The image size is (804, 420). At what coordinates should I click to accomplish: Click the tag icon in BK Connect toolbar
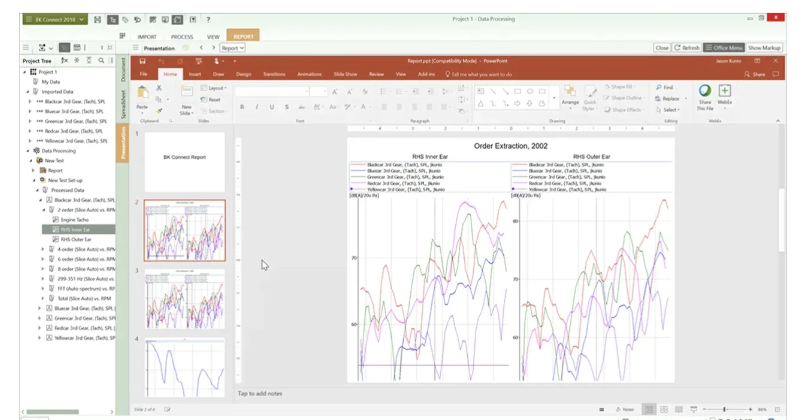click(x=125, y=19)
